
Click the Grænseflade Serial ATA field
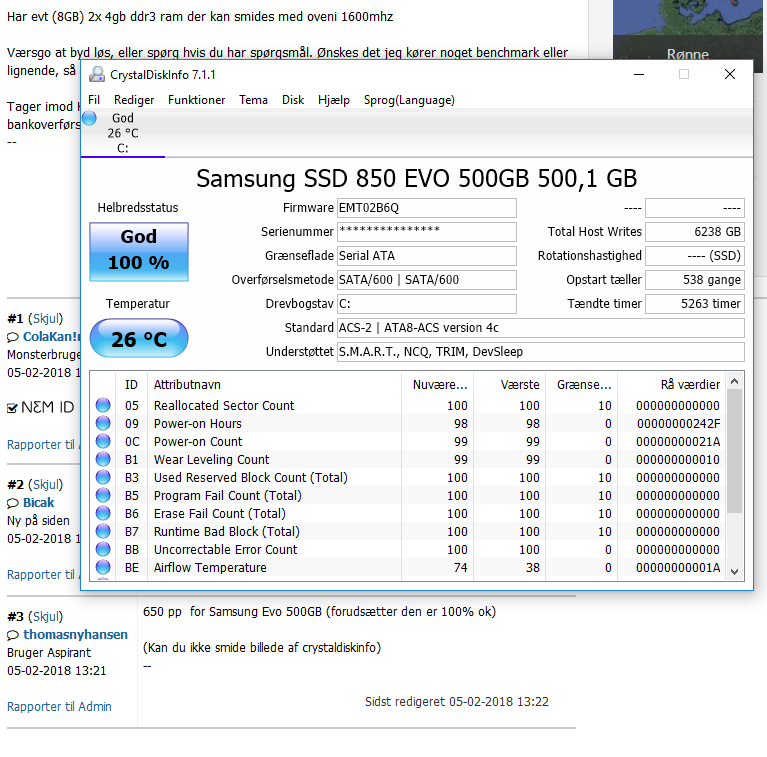click(x=427, y=256)
